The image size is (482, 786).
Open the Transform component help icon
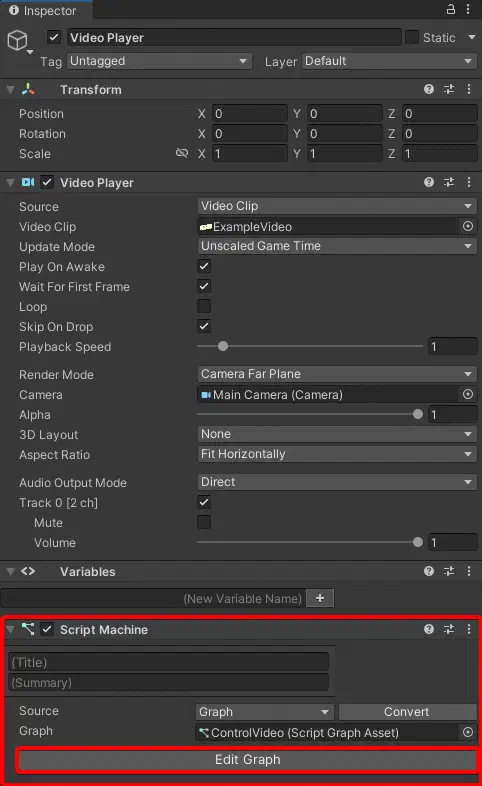click(429, 89)
